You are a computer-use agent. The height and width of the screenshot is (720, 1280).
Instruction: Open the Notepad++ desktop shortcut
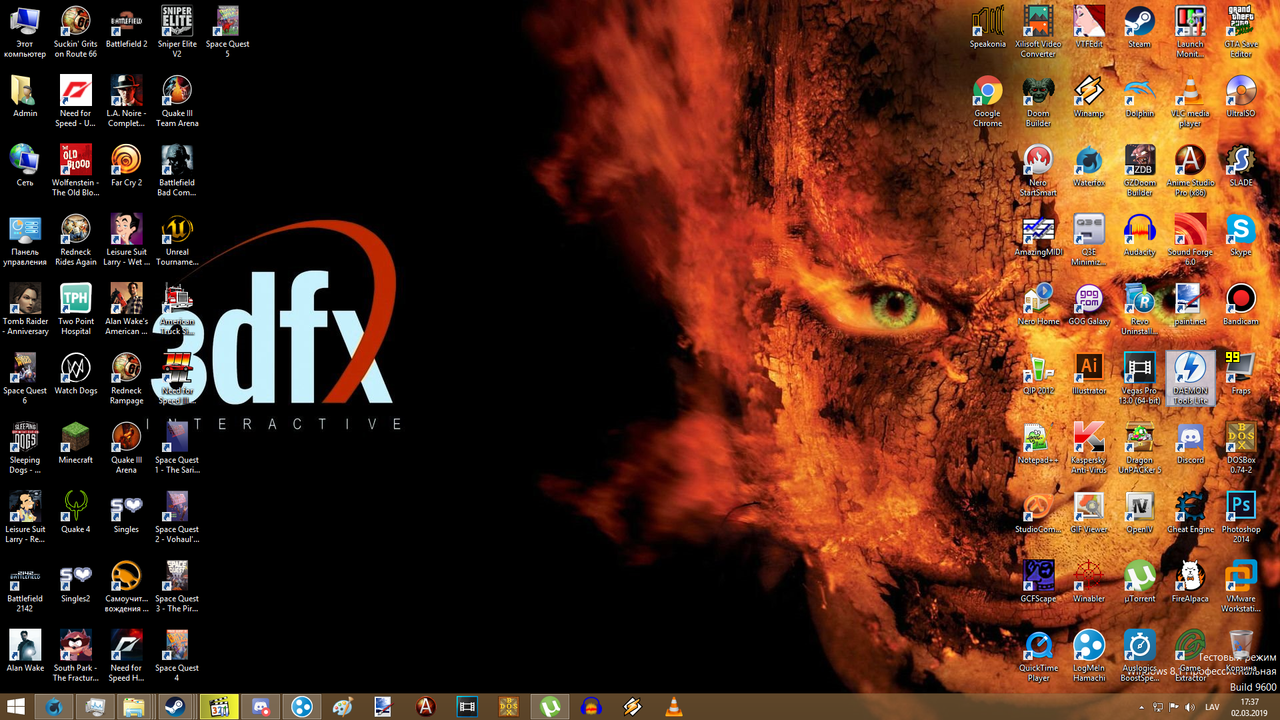[x=1038, y=443]
